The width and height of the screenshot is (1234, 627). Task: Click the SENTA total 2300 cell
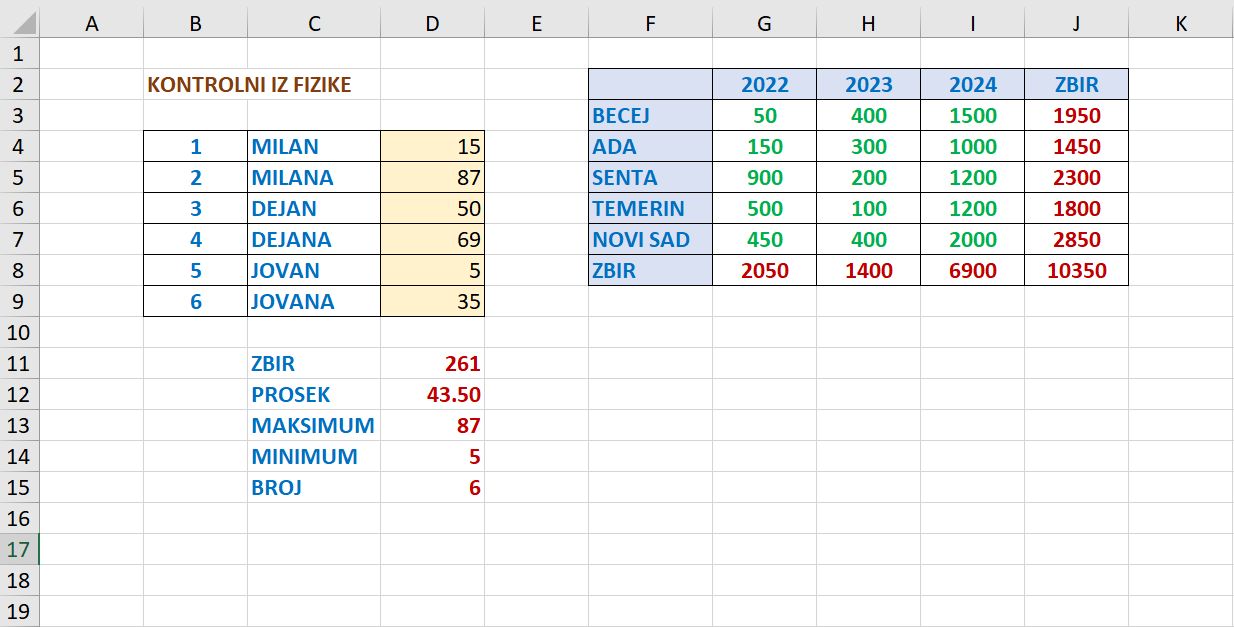coord(1076,178)
